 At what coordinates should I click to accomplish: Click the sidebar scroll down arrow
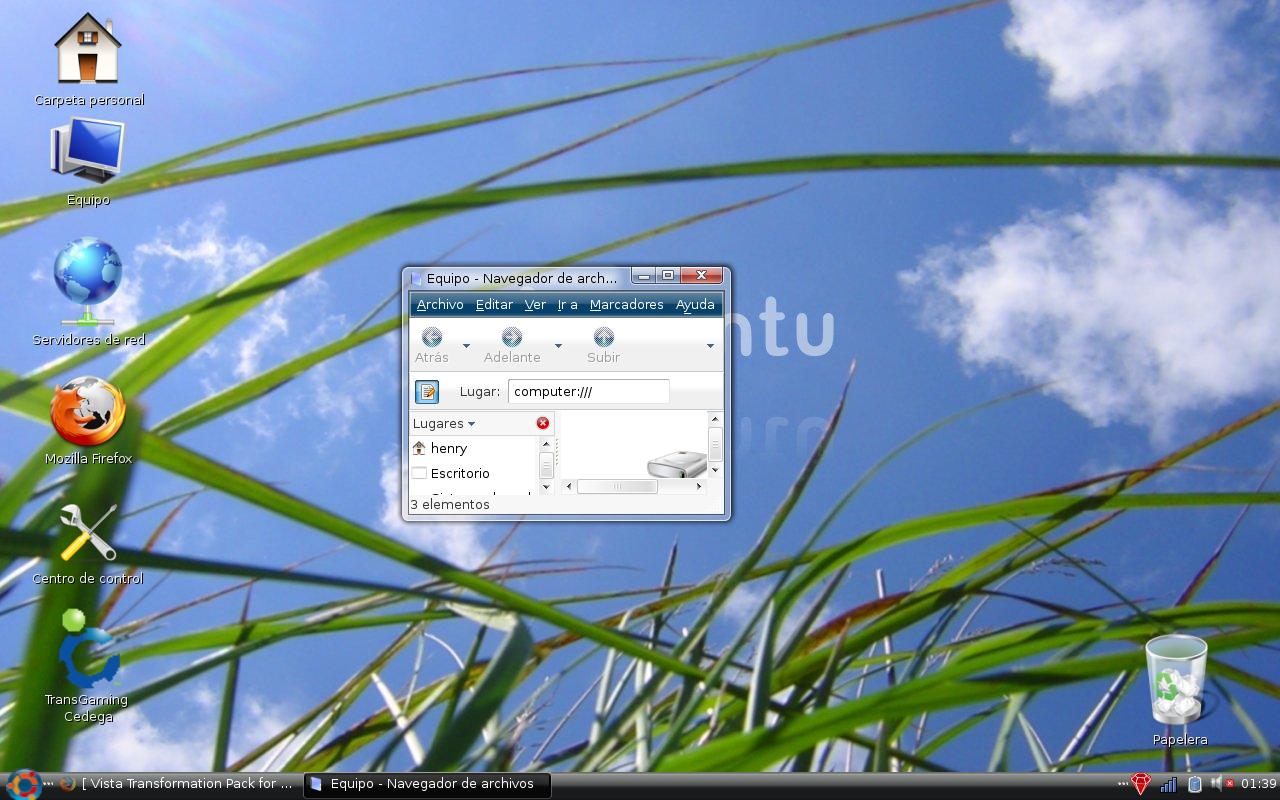tap(546, 488)
